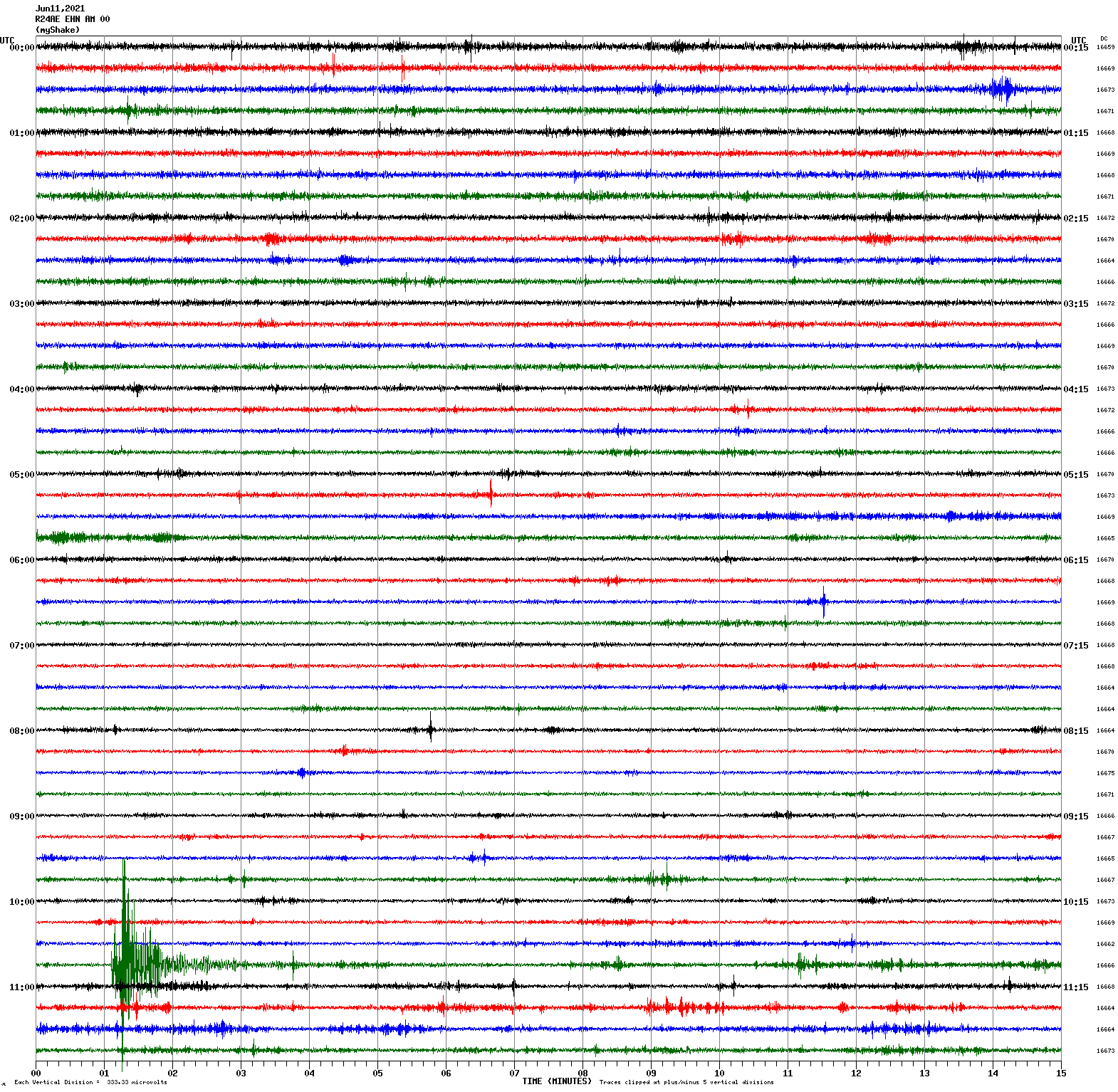Click the '15' minute tick label
This screenshot has height=1092, width=1118.
[x=1061, y=1073]
